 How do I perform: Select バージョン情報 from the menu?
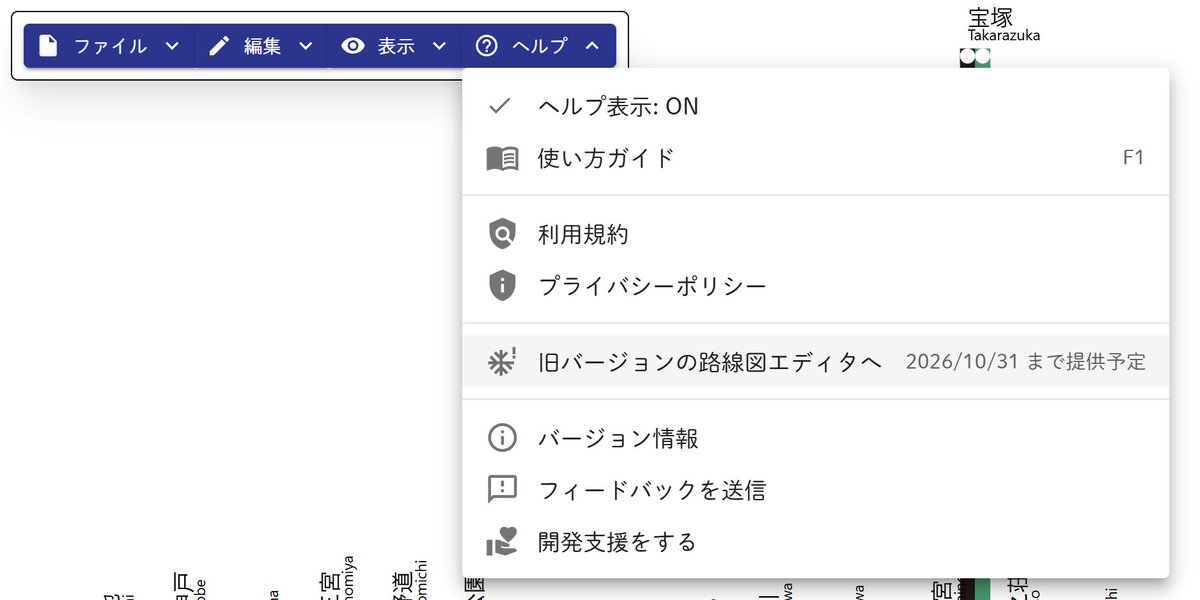tap(620, 437)
